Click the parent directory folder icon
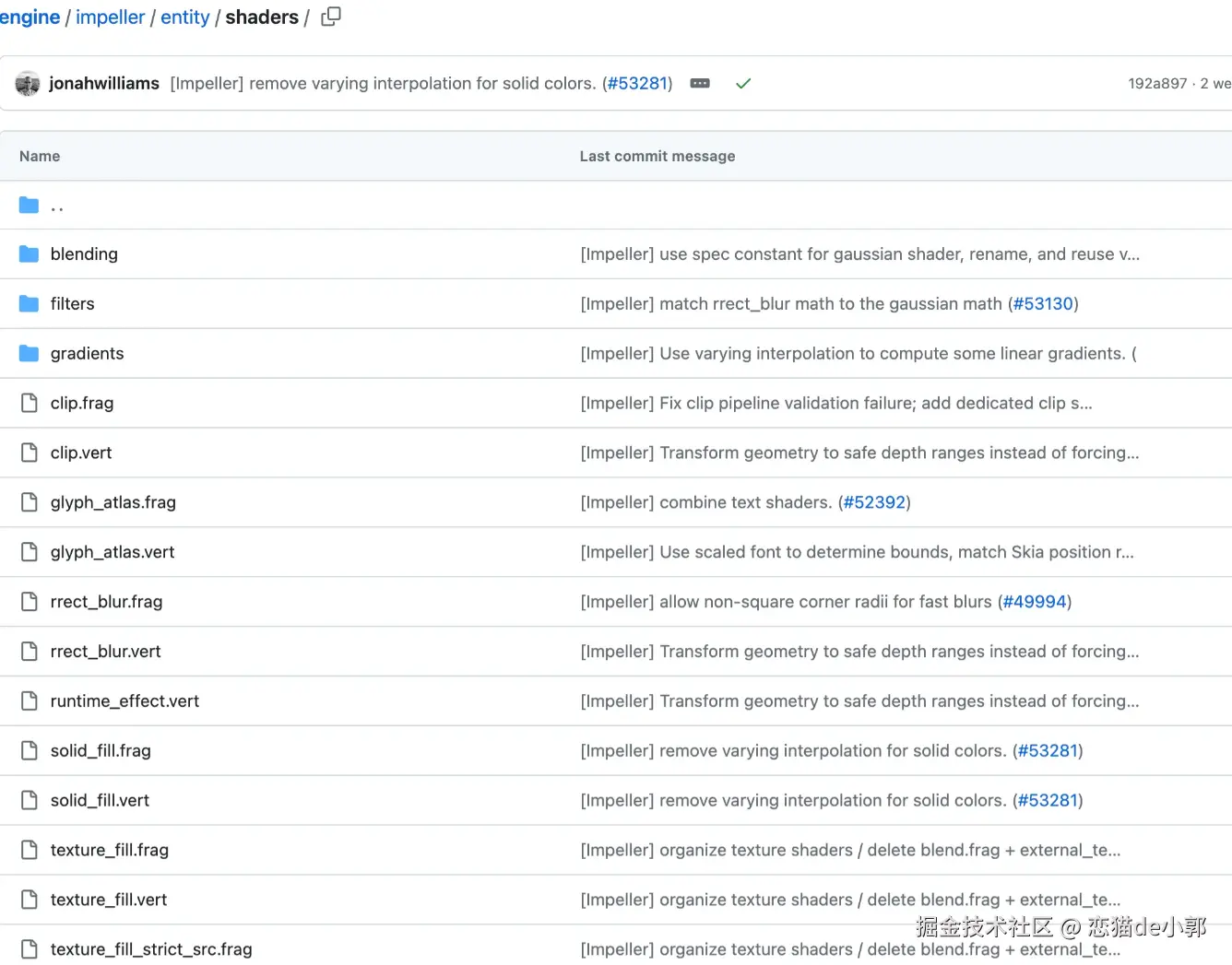This screenshot has height=965, width=1232. pos(30,205)
